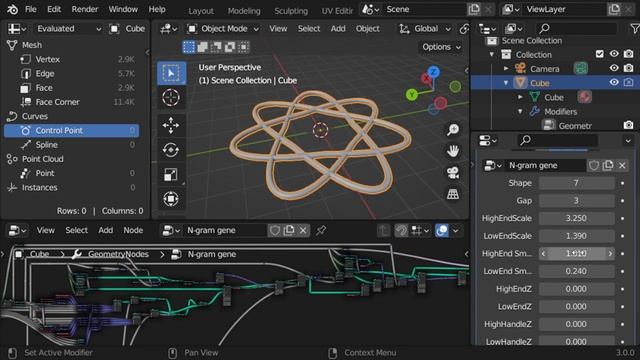Unlink the N-gram gene group in the modifier

click(622, 165)
